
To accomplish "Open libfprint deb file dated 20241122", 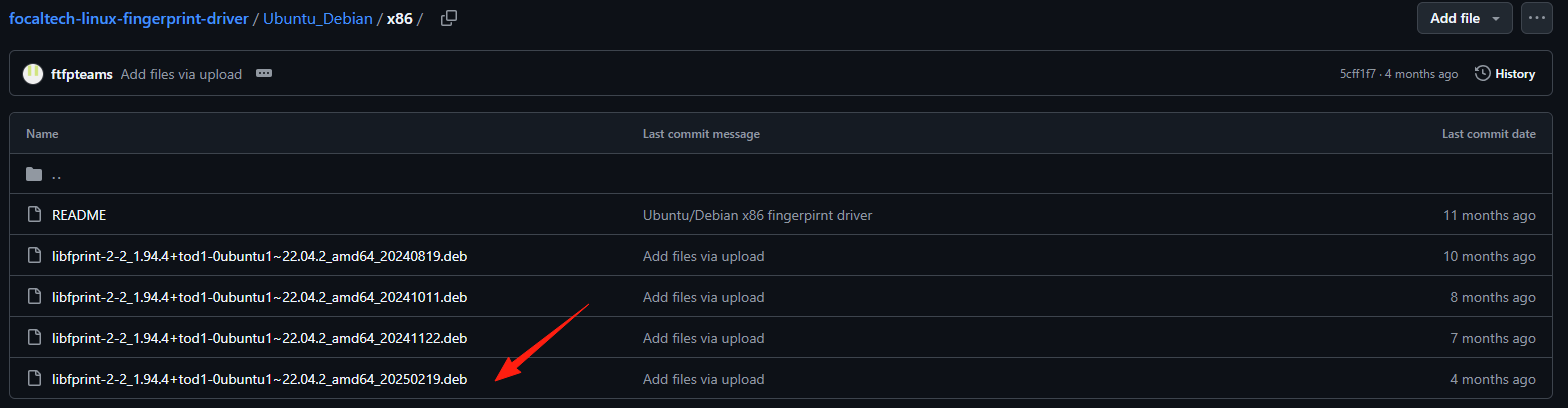I will 259,338.
